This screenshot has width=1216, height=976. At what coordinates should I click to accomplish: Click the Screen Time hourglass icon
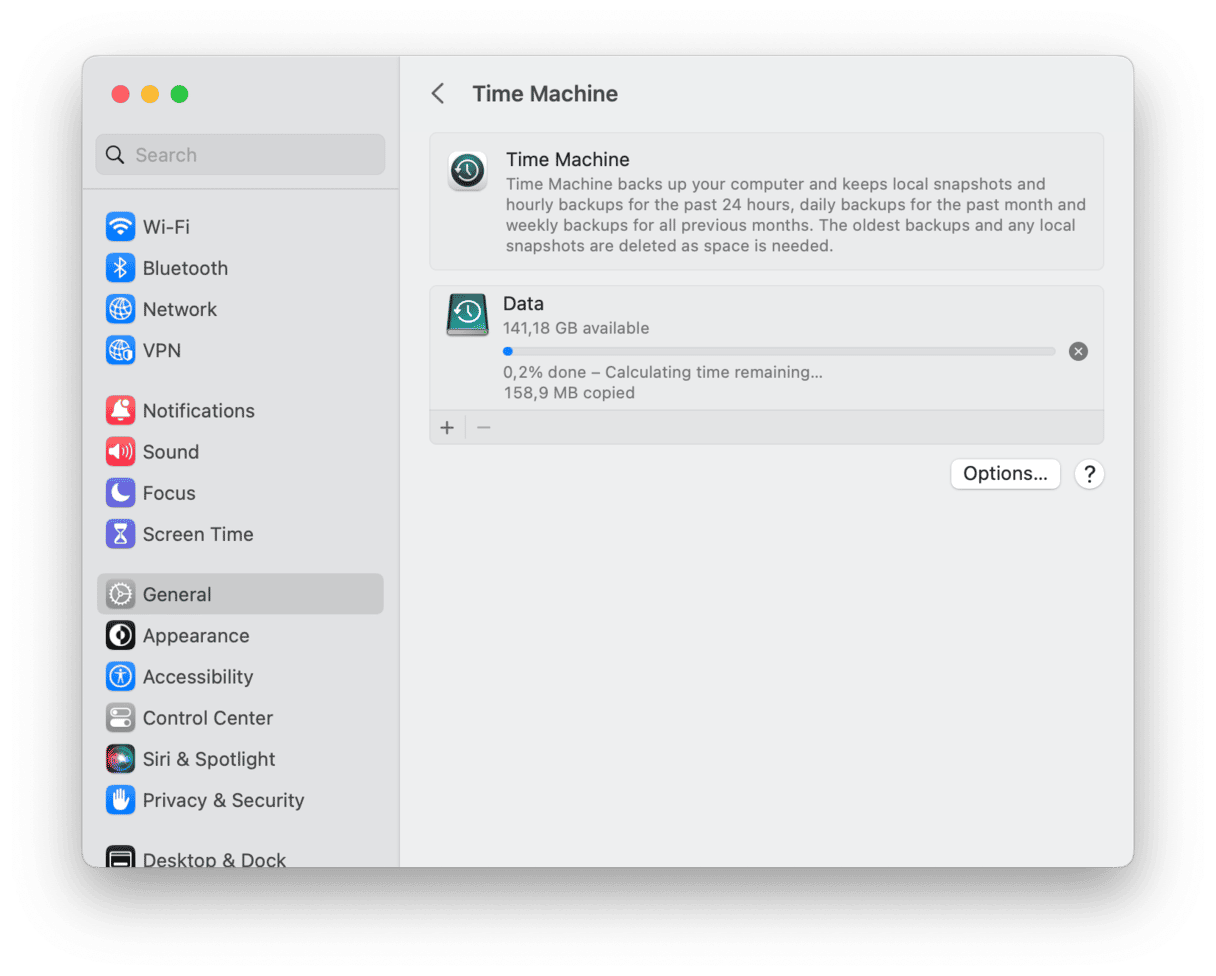pos(120,533)
